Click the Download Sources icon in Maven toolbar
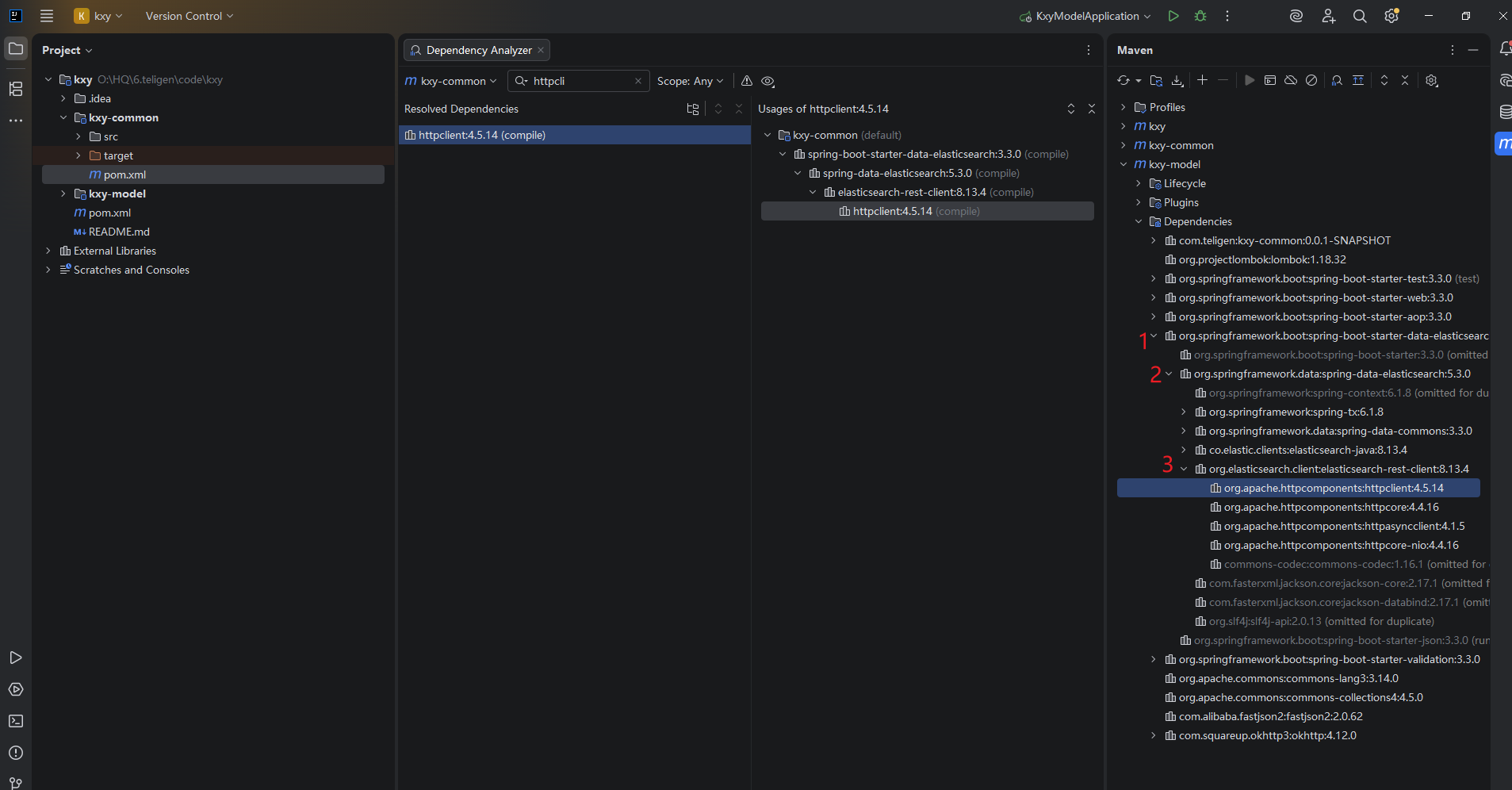 click(x=1177, y=80)
